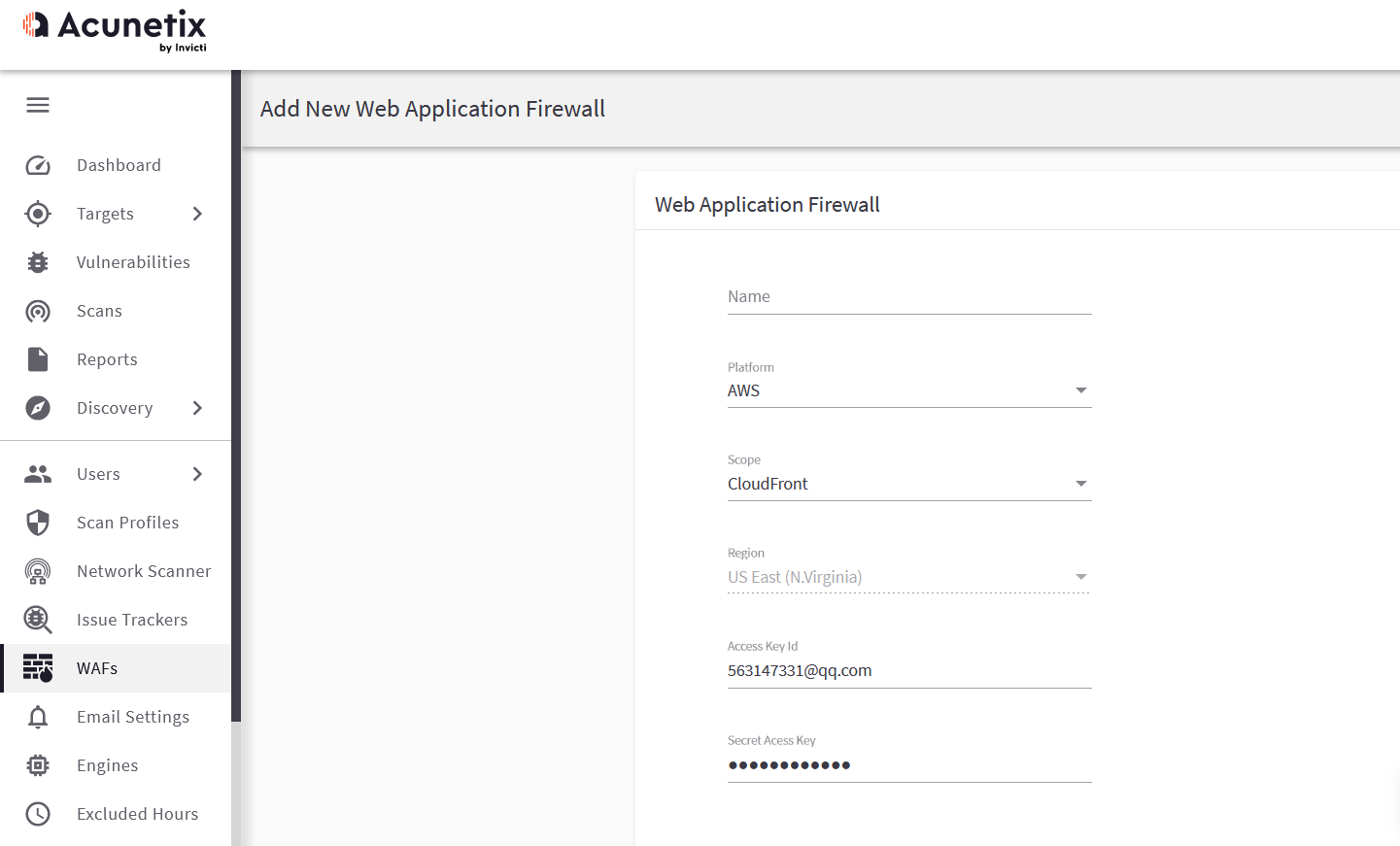This screenshot has width=1400, height=846.
Task: Open the Scope dropdown showing CloudFront
Action: pos(909,484)
